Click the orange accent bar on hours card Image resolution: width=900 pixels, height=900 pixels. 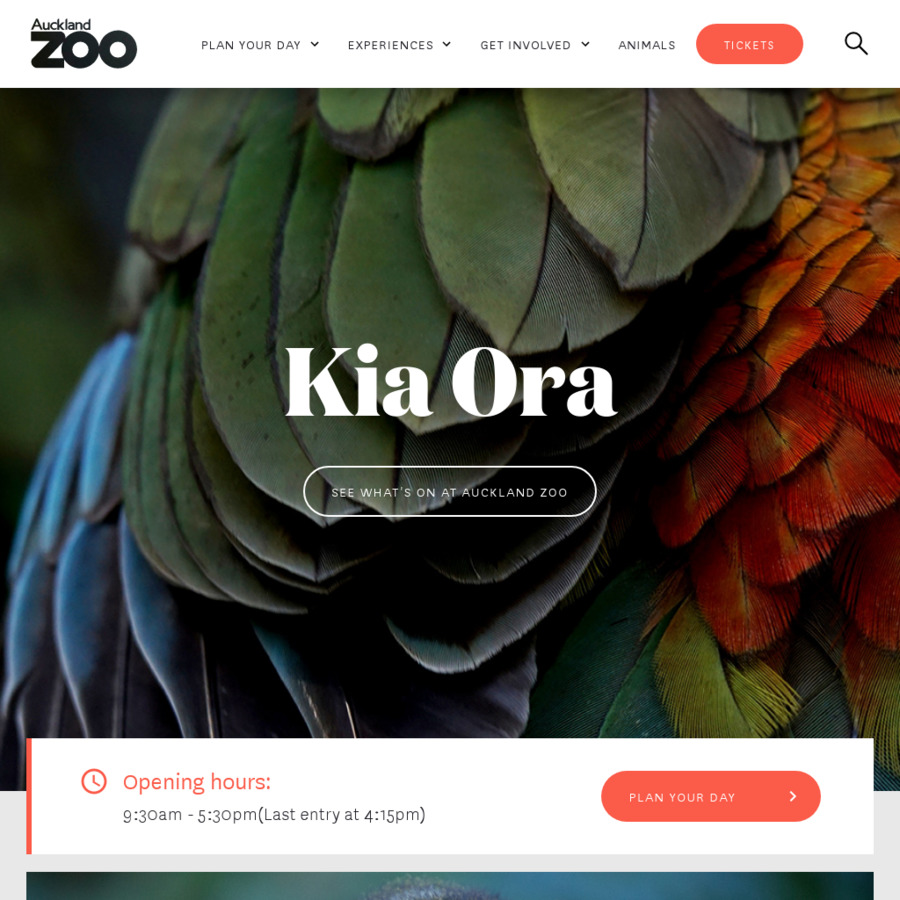(x=29, y=796)
